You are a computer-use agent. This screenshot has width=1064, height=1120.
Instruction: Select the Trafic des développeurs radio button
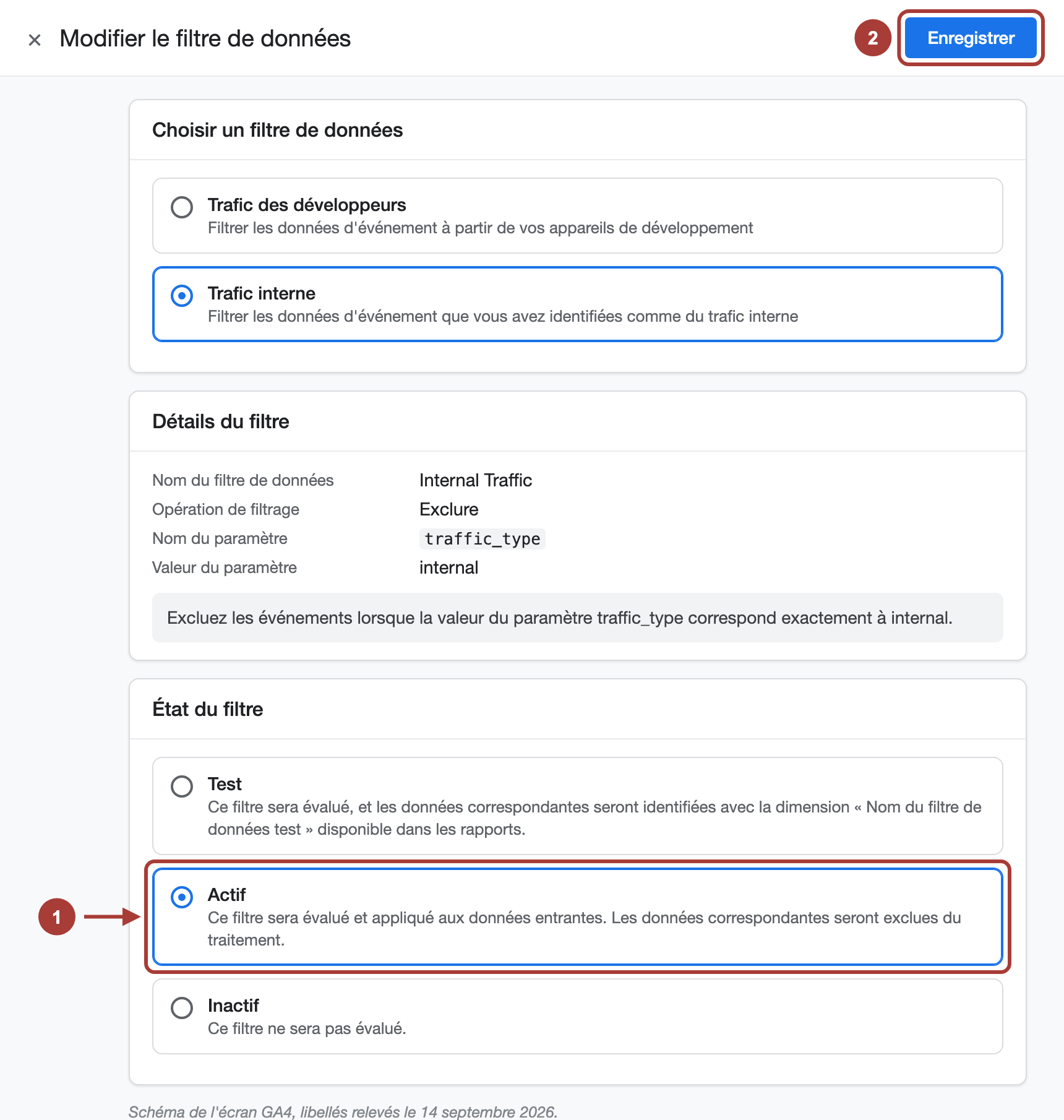click(182, 207)
